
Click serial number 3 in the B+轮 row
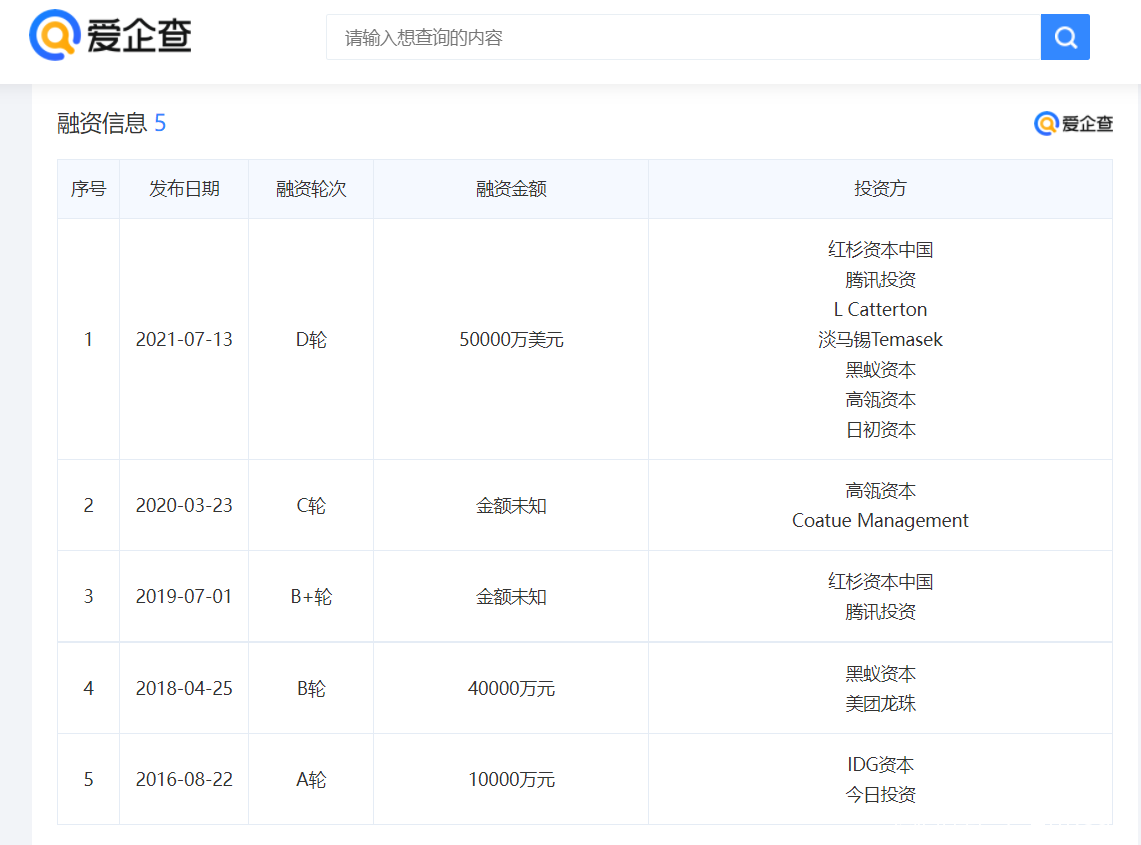coord(89,596)
